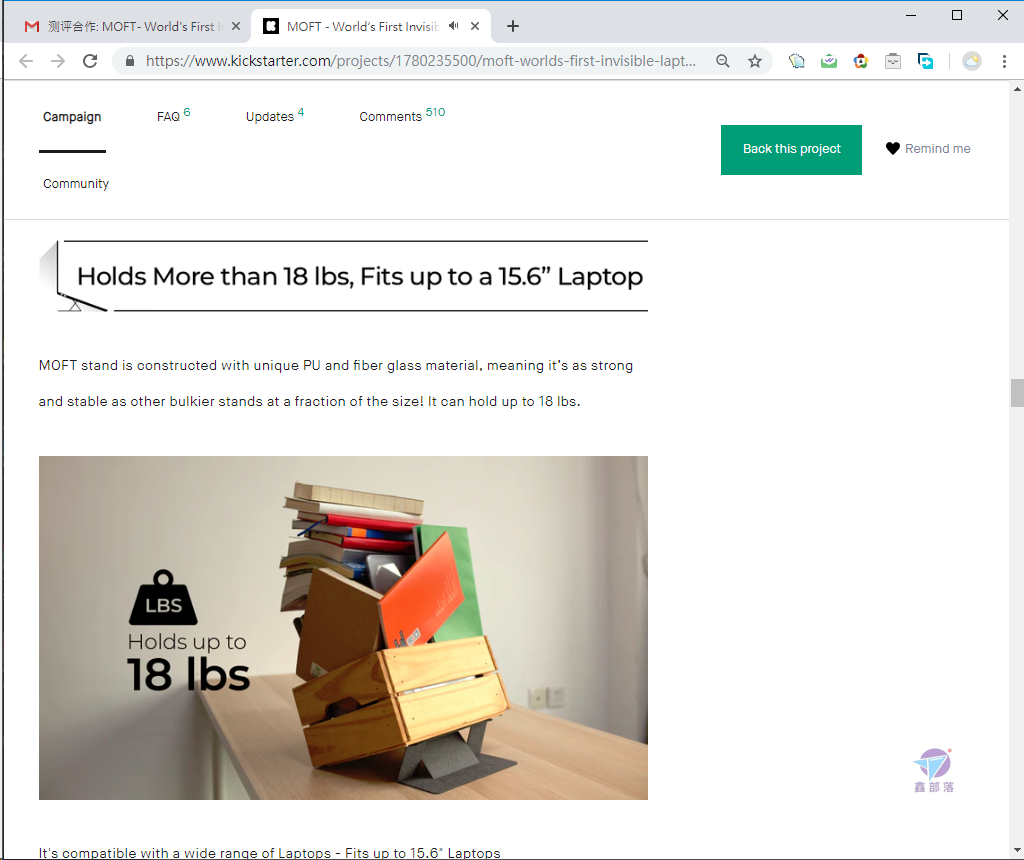This screenshot has width=1024, height=860.
Task: View site security lock info
Action: 130,61
